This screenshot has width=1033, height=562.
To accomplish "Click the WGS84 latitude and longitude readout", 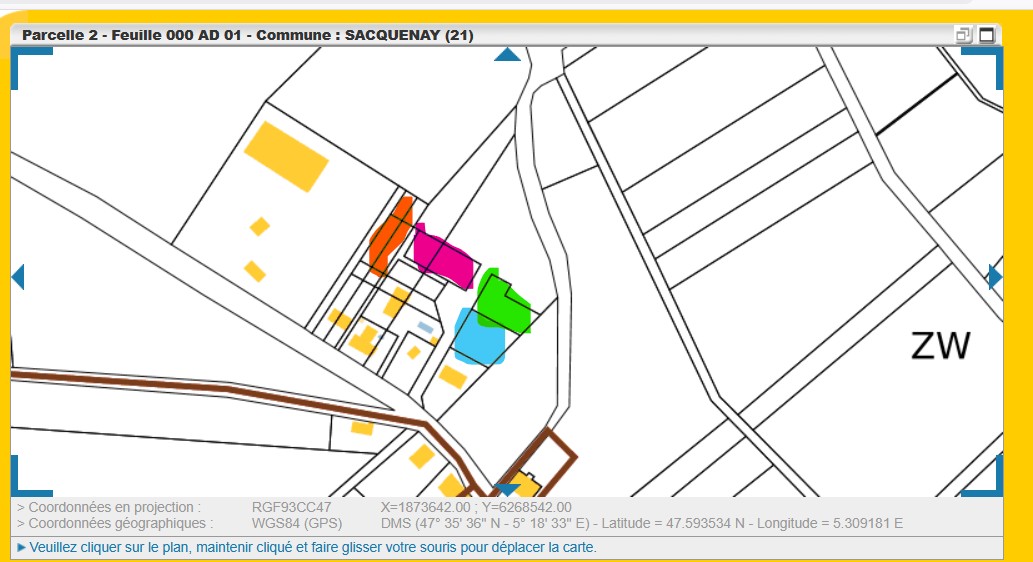I will click(x=642, y=523).
